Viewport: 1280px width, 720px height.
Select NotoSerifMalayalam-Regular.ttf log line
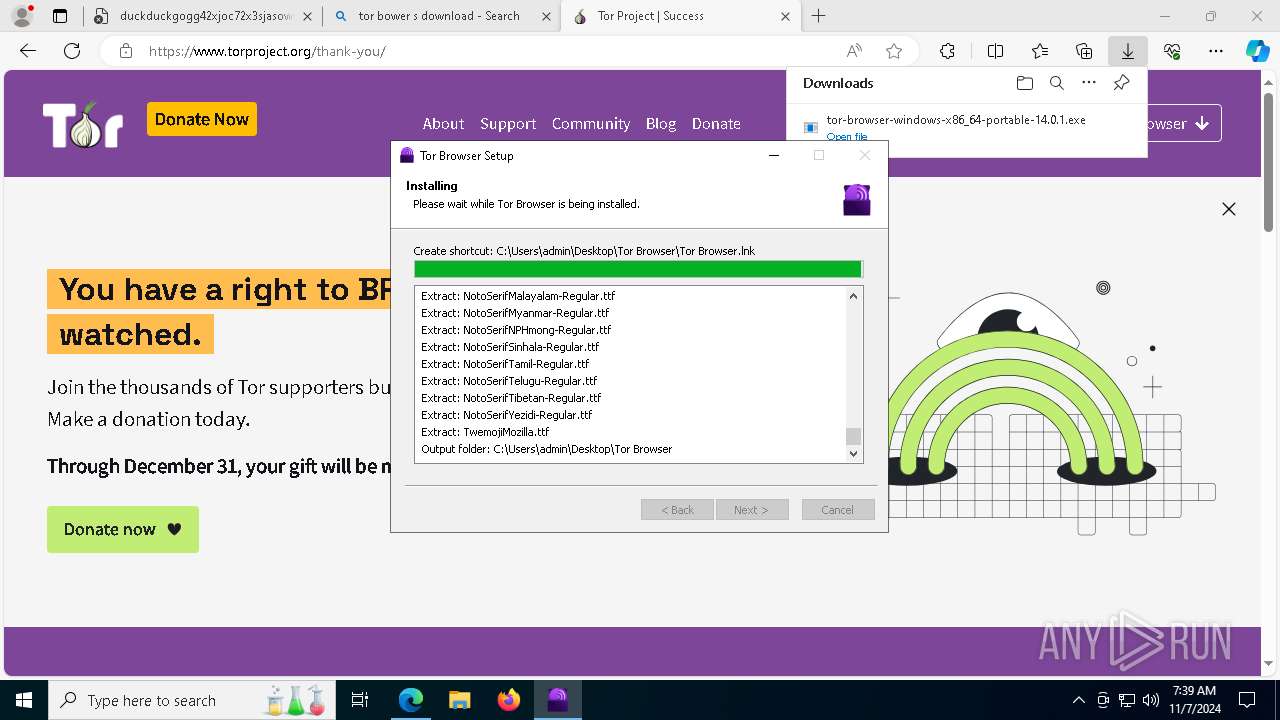tap(518, 296)
